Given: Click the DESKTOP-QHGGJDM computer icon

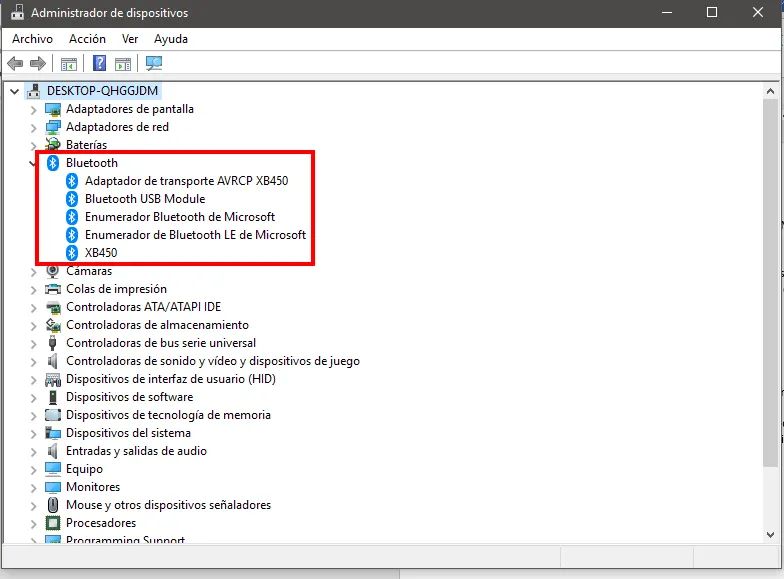Looking at the screenshot, I should (x=34, y=90).
